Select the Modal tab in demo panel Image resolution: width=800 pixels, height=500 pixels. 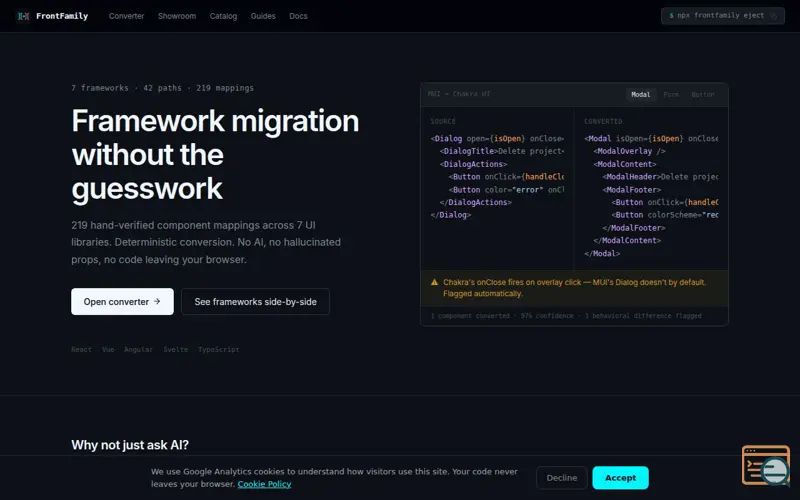pyautogui.click(x=640, y=94)
